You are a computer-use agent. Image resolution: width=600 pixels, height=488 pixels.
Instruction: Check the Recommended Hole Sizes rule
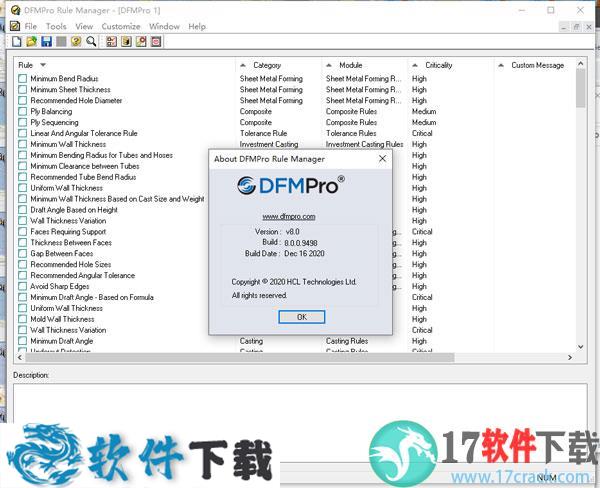coord(23,264)
